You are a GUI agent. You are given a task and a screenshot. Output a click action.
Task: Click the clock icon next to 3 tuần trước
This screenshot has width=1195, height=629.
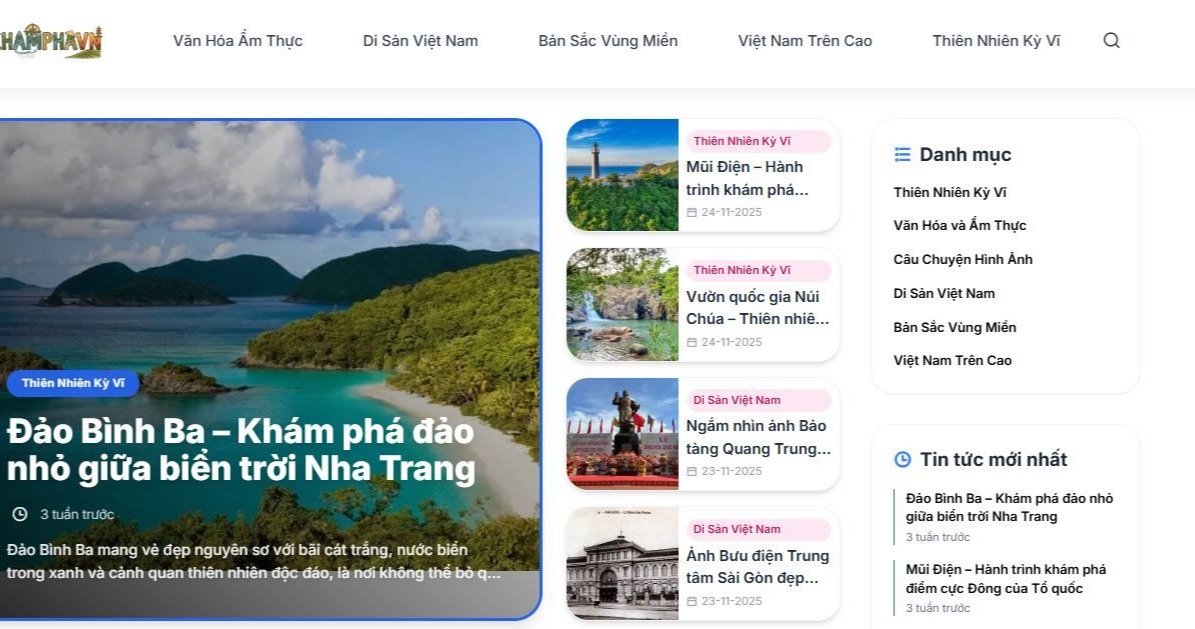[20, 515]
